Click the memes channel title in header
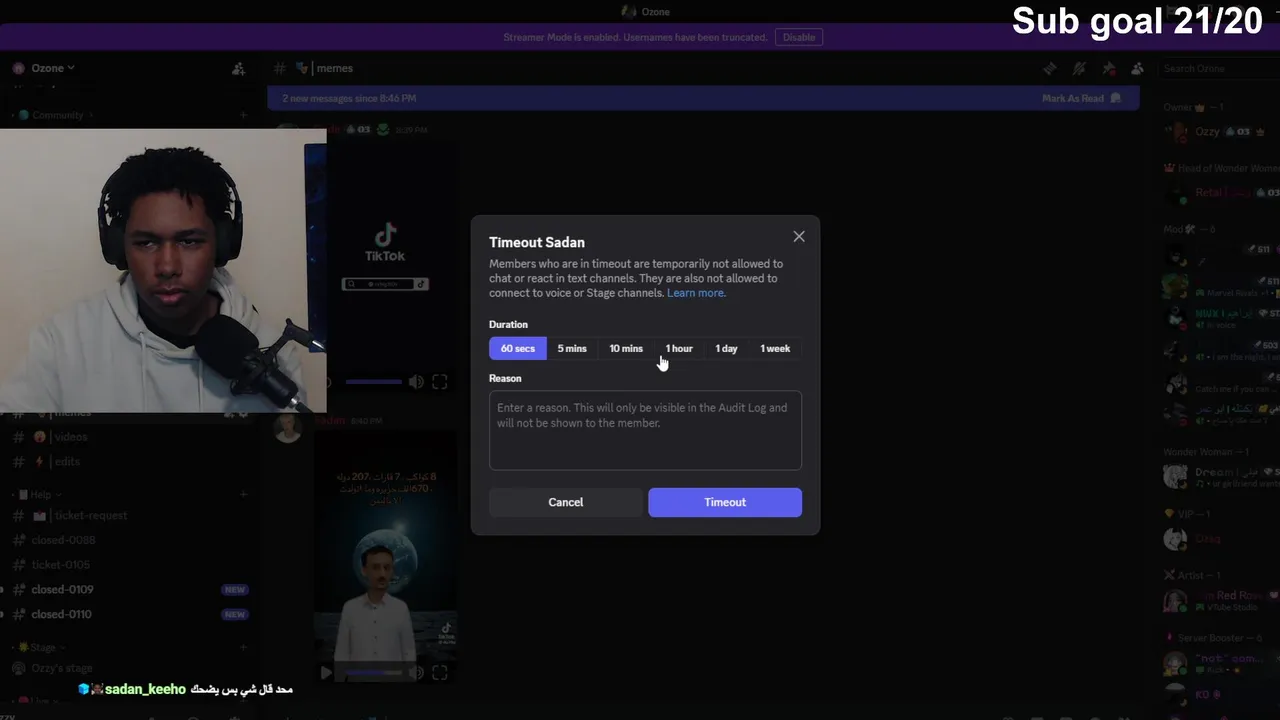This screenshot has width=1280, height=720. click(334, 68)
